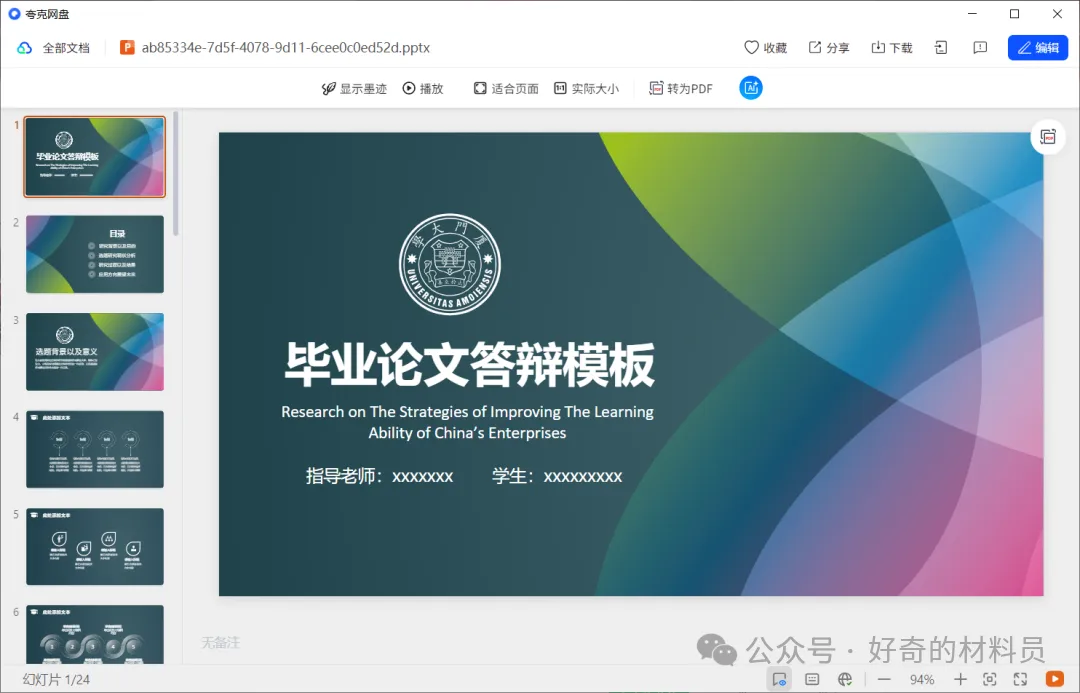The height and width of the screenshot is (693, 1080).
Task: Maximize the 夸克网盘 window
Action: [x=1015, y=14]
